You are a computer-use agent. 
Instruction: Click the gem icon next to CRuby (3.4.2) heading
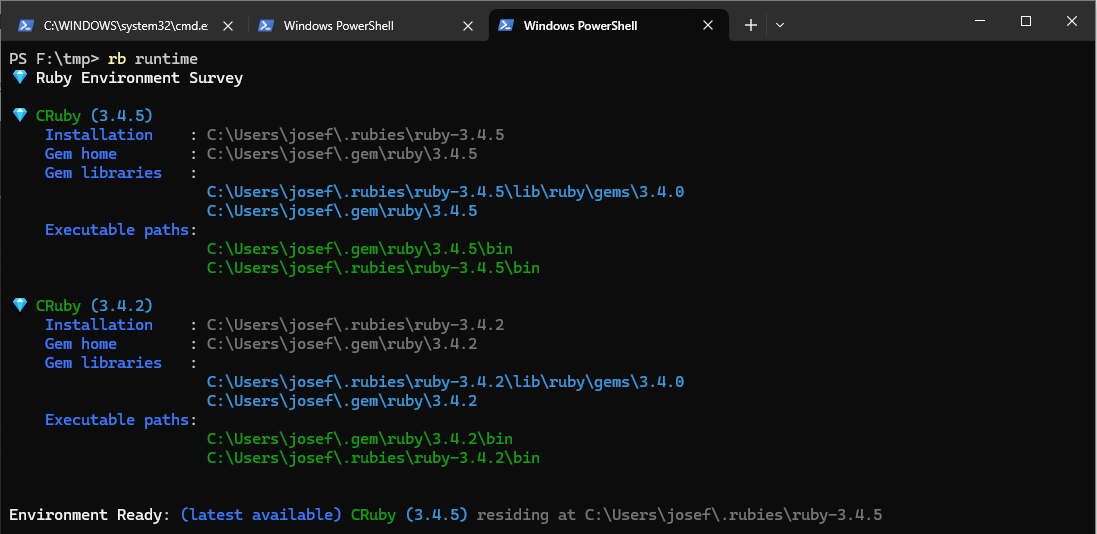19,306
